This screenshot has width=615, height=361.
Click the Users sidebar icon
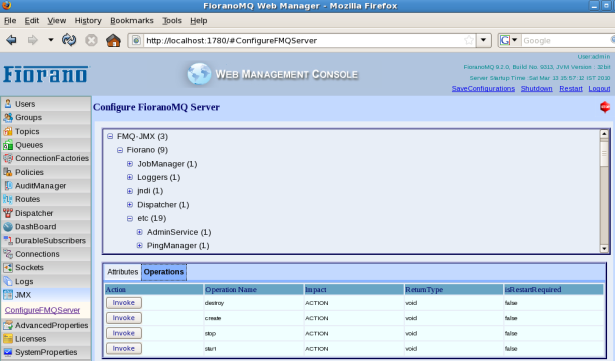(8, 104)
